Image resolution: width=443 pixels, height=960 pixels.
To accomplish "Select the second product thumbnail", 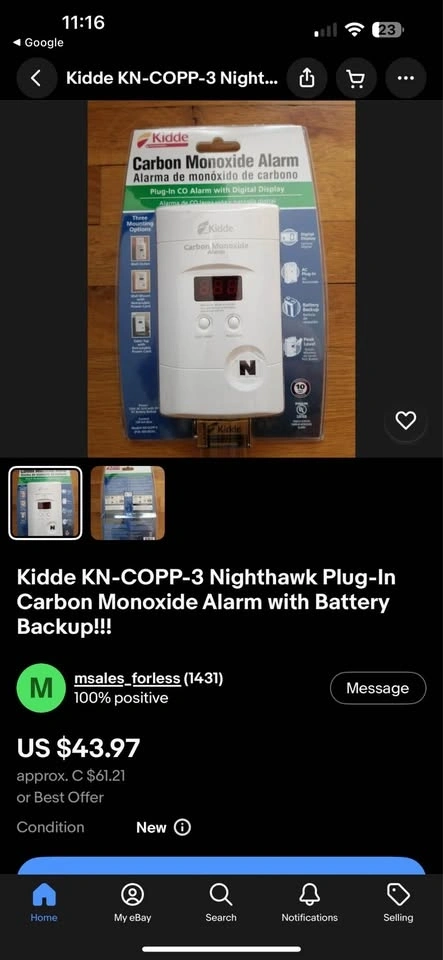I will coord(128,503).
